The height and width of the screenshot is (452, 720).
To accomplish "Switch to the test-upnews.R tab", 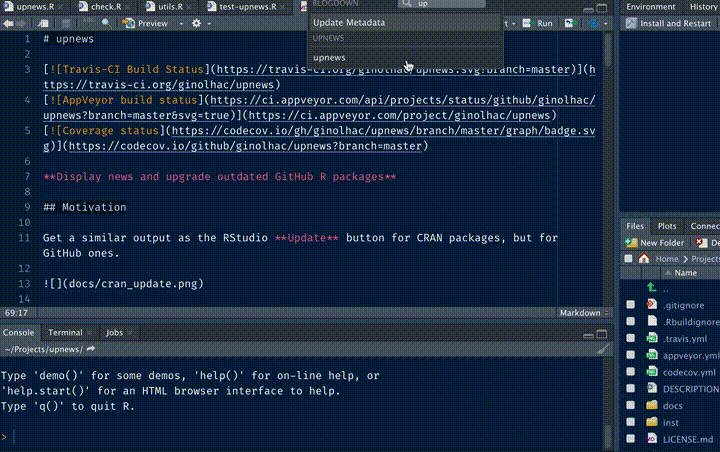I will [x=248, y=6].
